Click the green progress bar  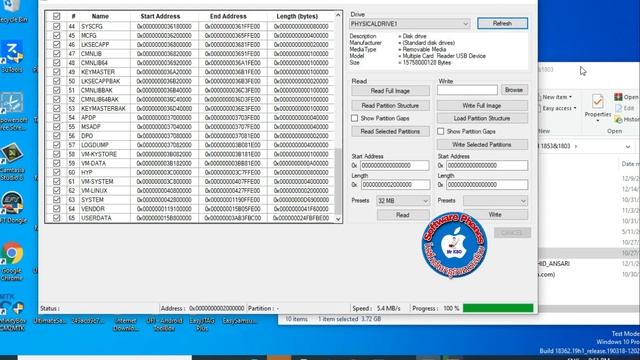[x=498, y=308]
